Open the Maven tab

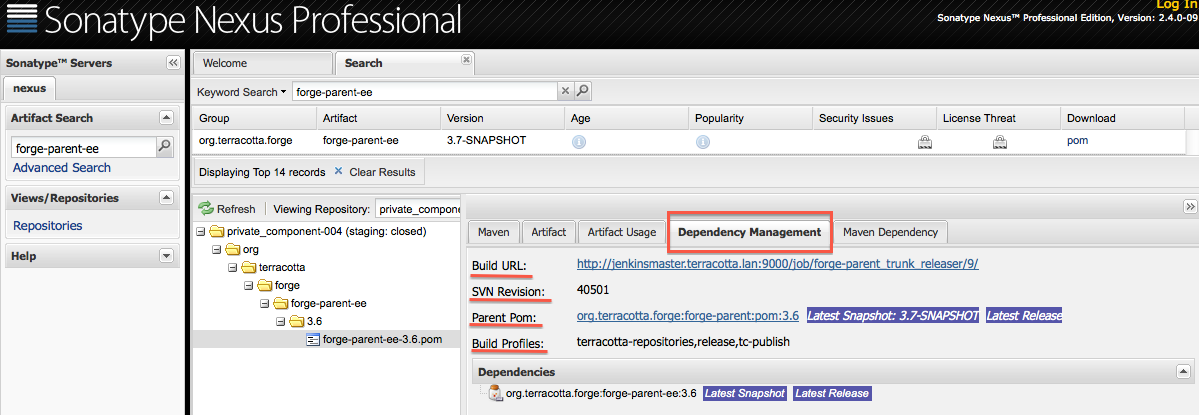[x=494, y=232]
